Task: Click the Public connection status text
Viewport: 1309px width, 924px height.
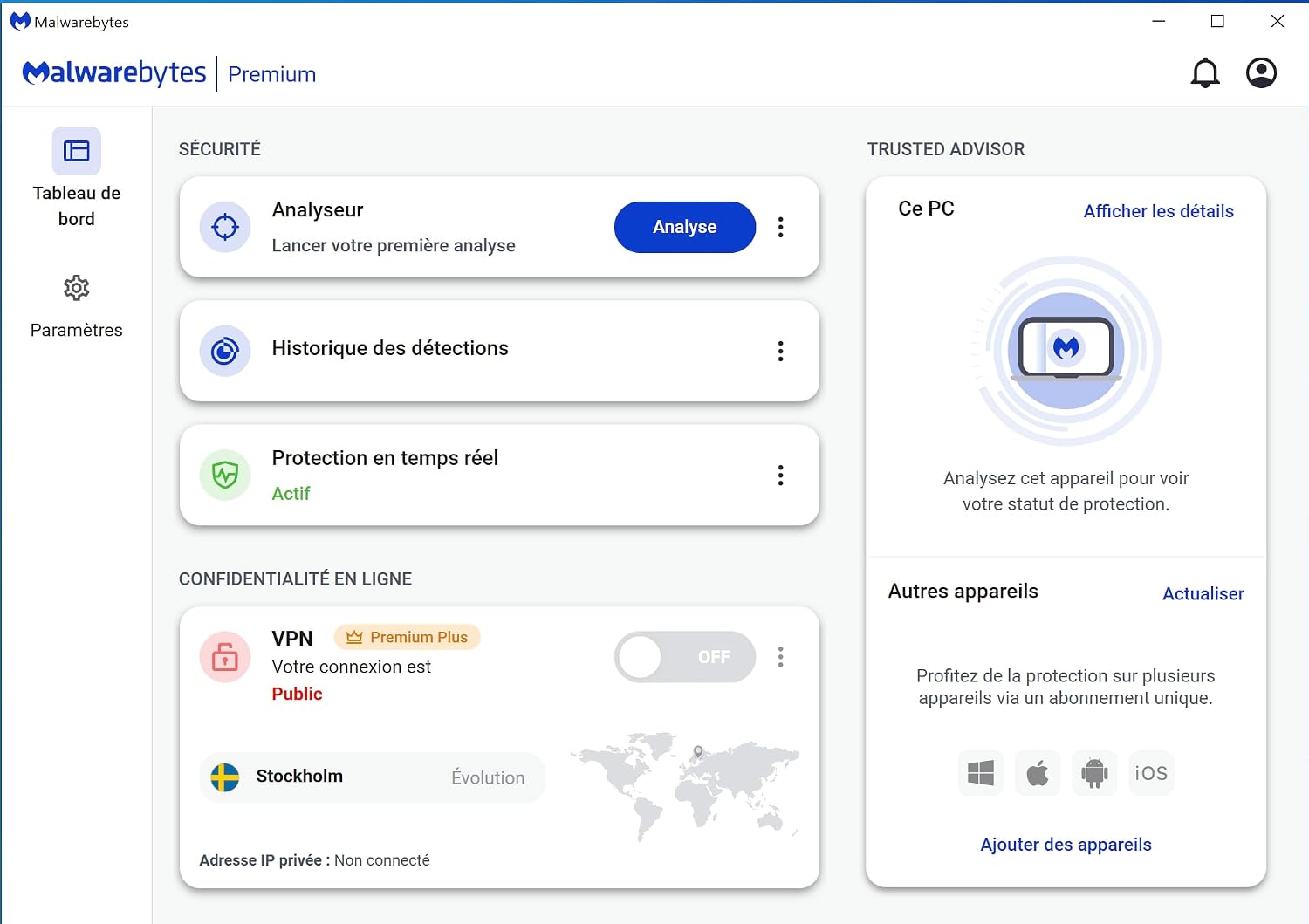Action: [297, 694]
